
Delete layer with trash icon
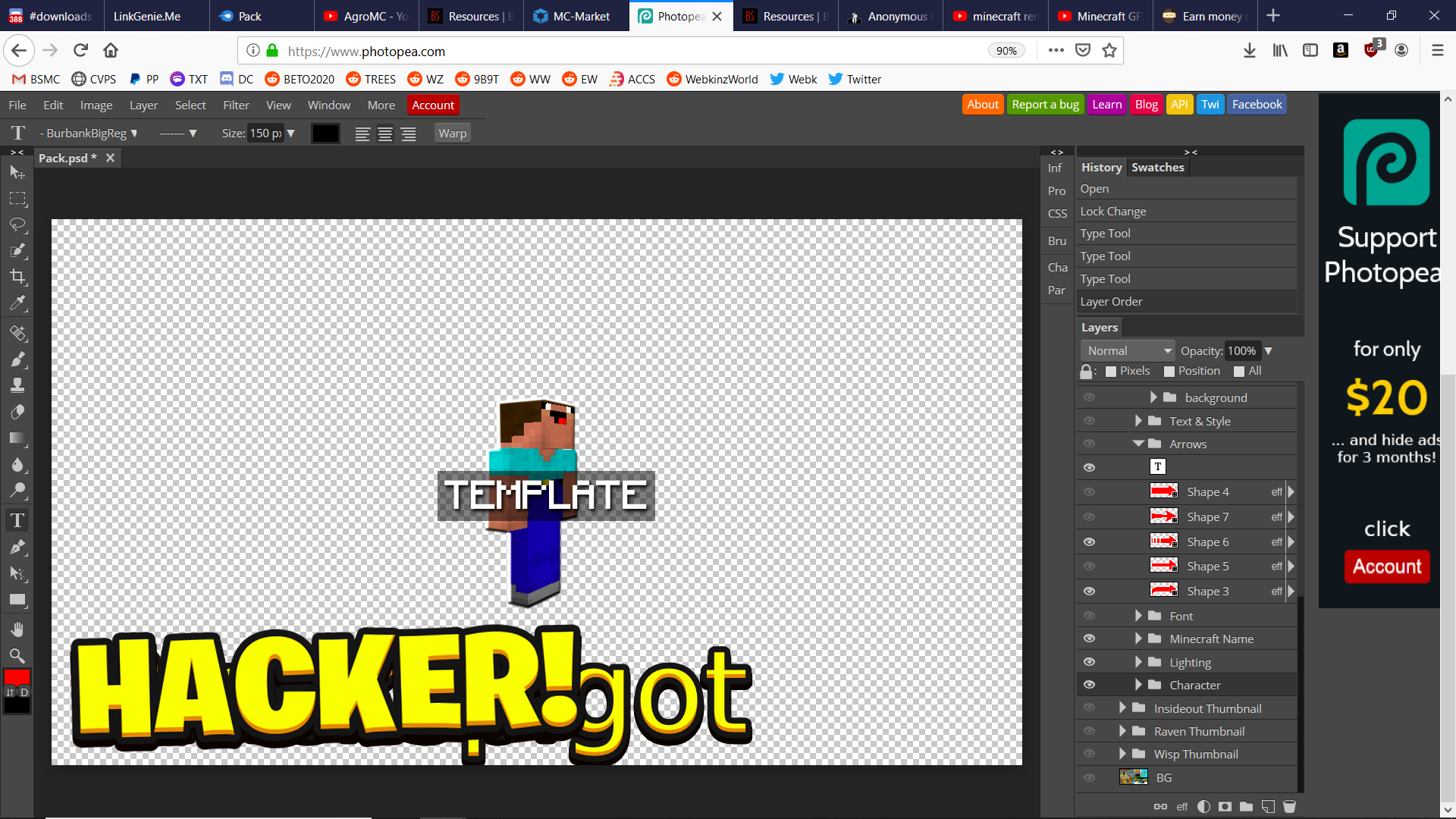click(x=1289, y=806)
